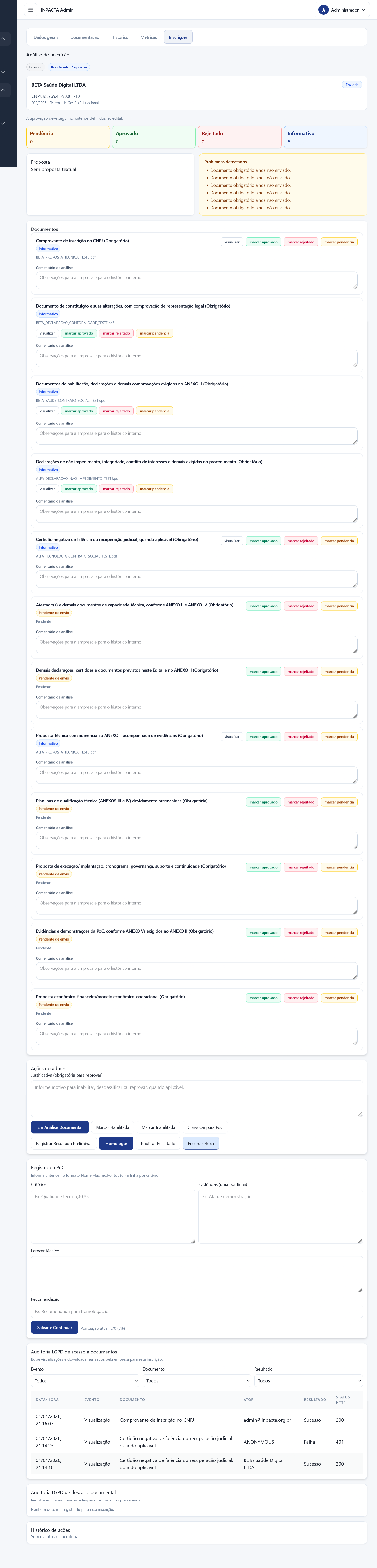The height and width of the screenshot is (1568, 377).
Task: Click the Justificativa textarea in Ações do admin
Action: (196, 1099)
